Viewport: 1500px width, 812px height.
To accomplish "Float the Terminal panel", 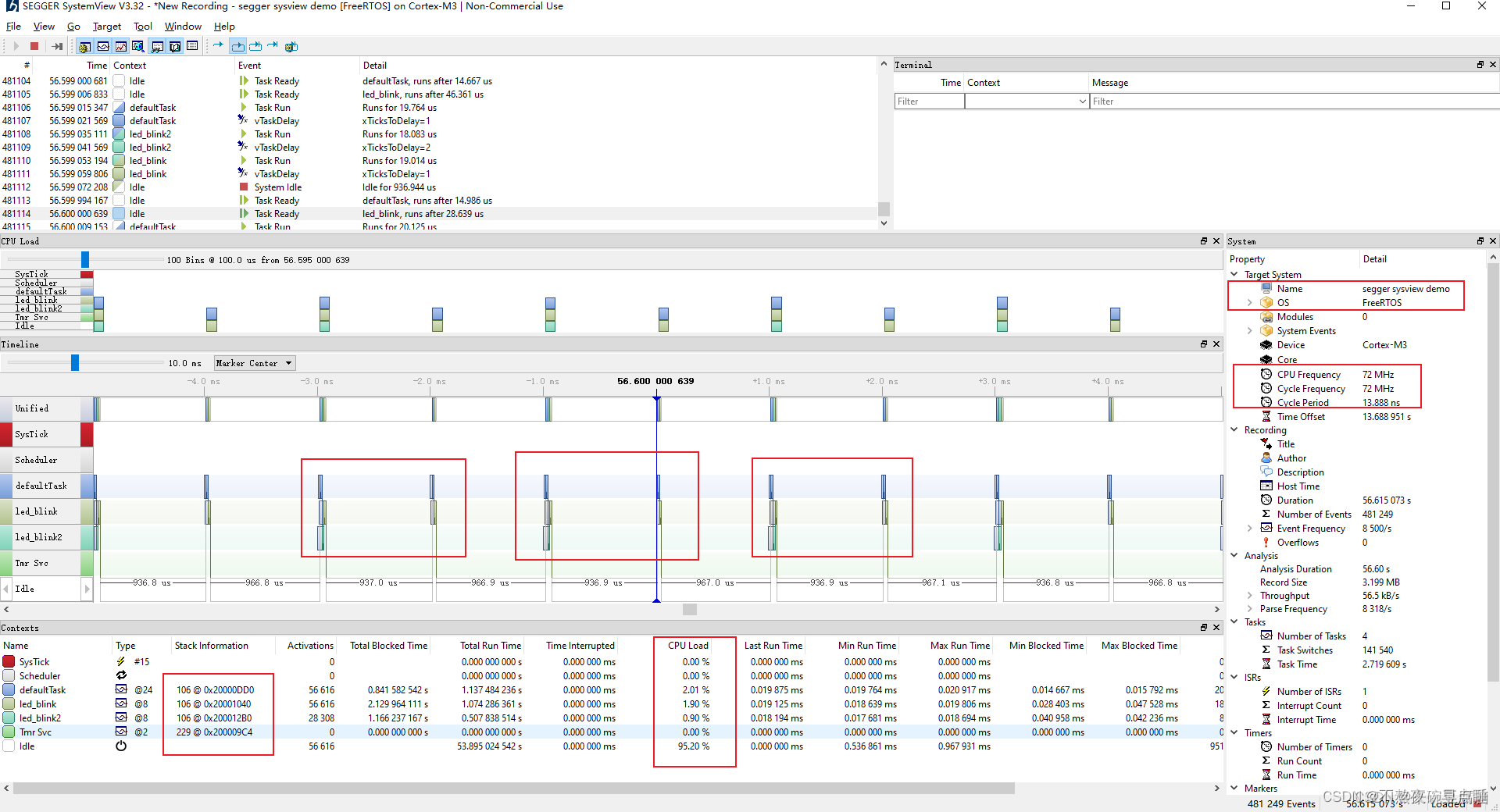I will point(1480,65).
